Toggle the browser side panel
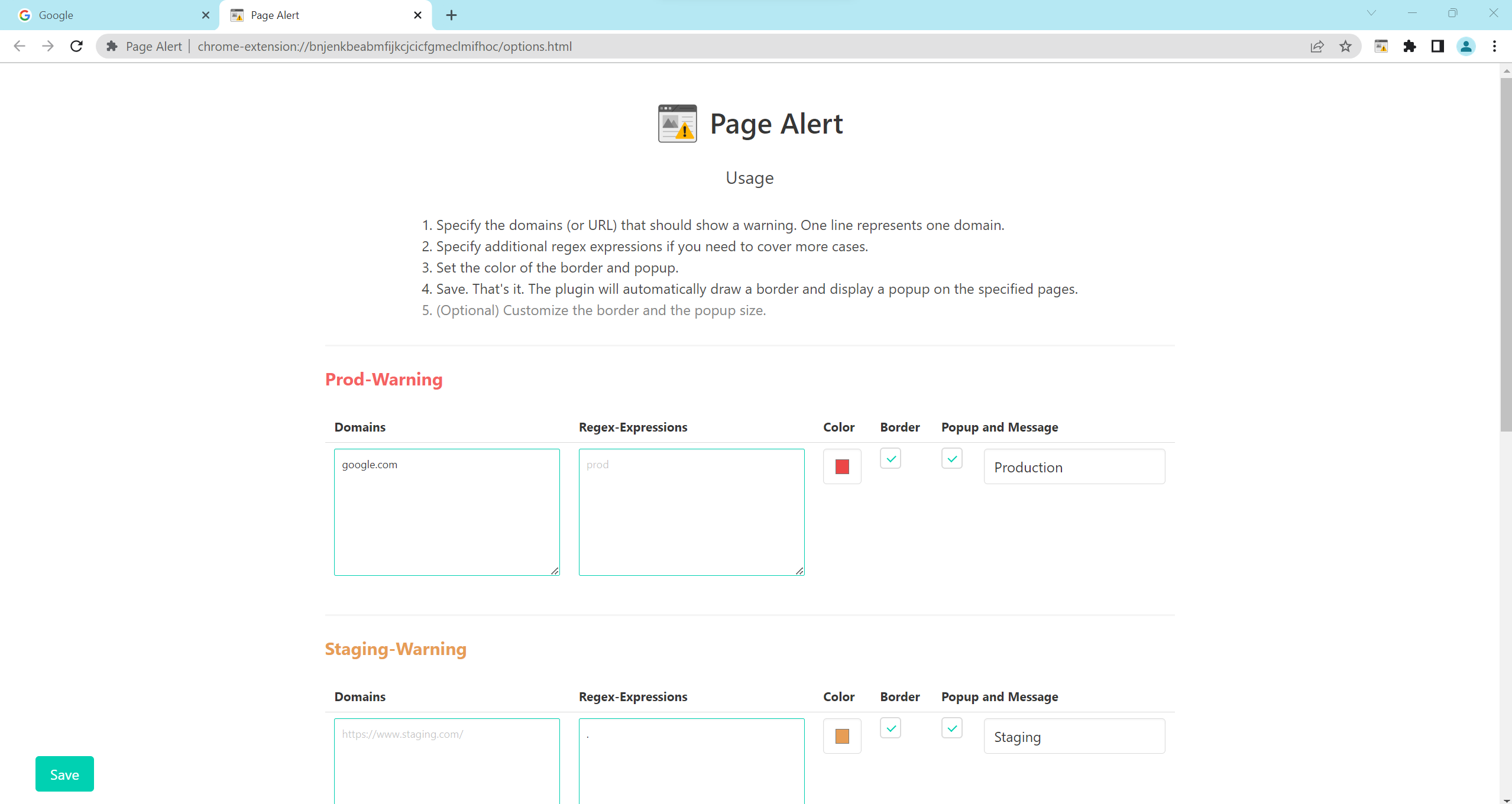Screen dimensions: 1512x804 (1437, 46)
